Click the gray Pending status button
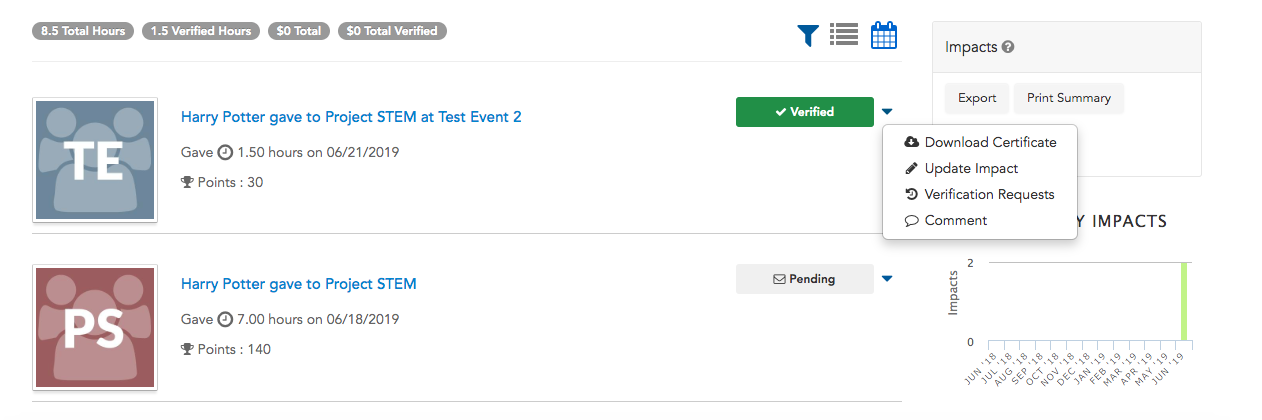This screenshot has height=420, width=1262. click(x=805, y=279)
